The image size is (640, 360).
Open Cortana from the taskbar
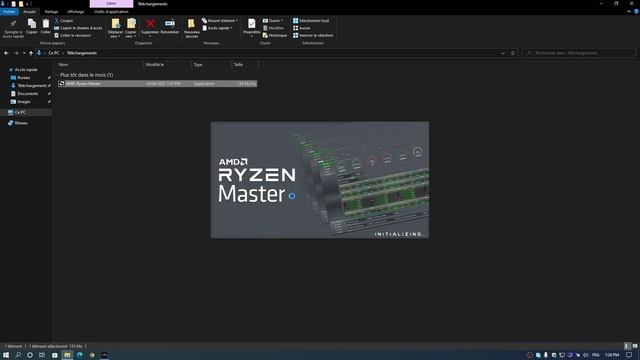(30, 355)
